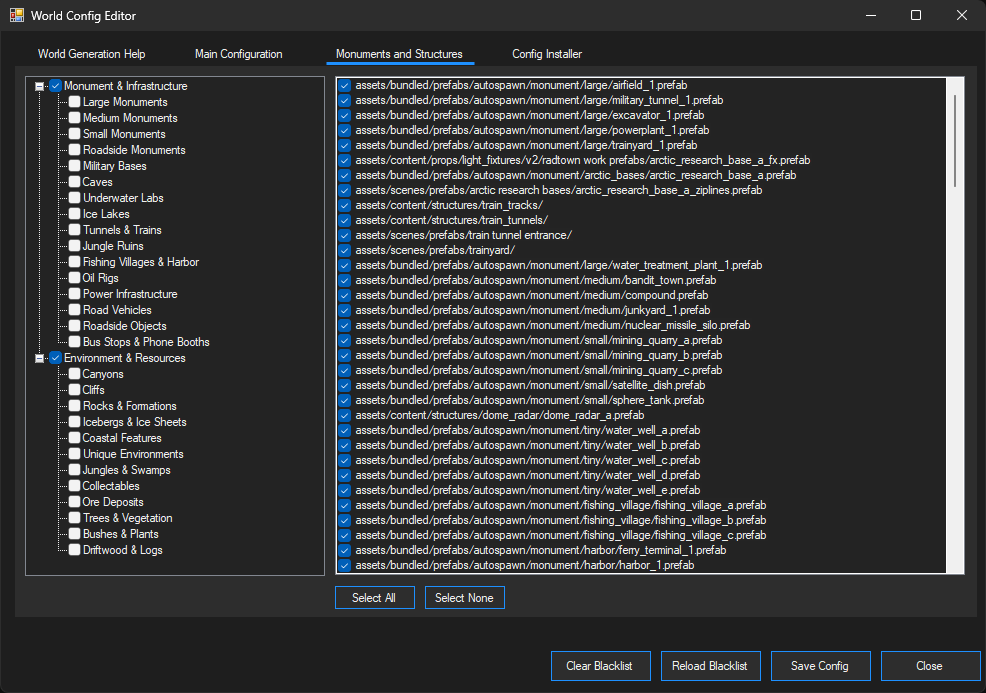986x693 pixels.
Task: Toggle the bandit_town.prefab checkbox
Action: coord(344,280)
